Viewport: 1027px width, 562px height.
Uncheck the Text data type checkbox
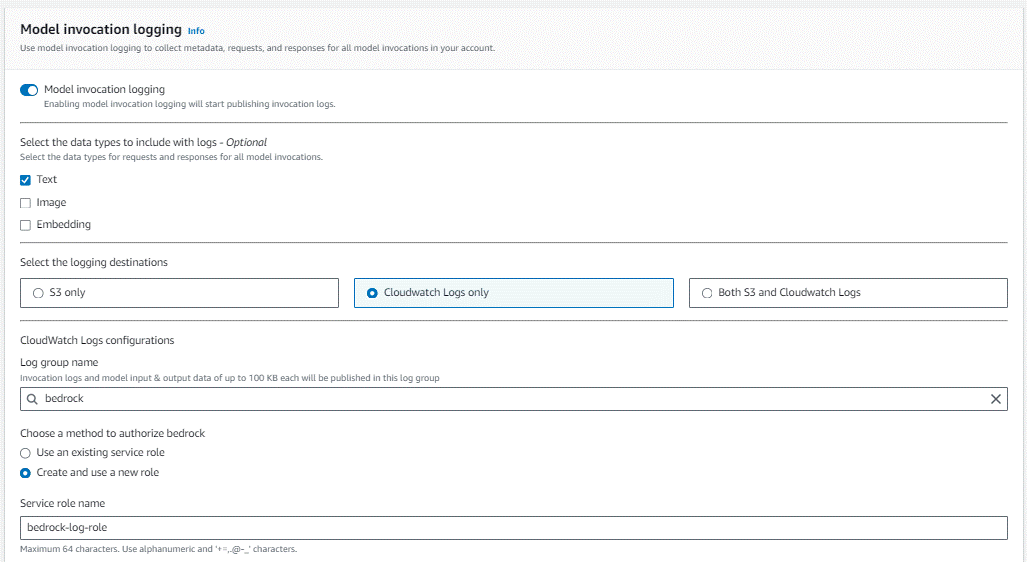pos(26,181)
